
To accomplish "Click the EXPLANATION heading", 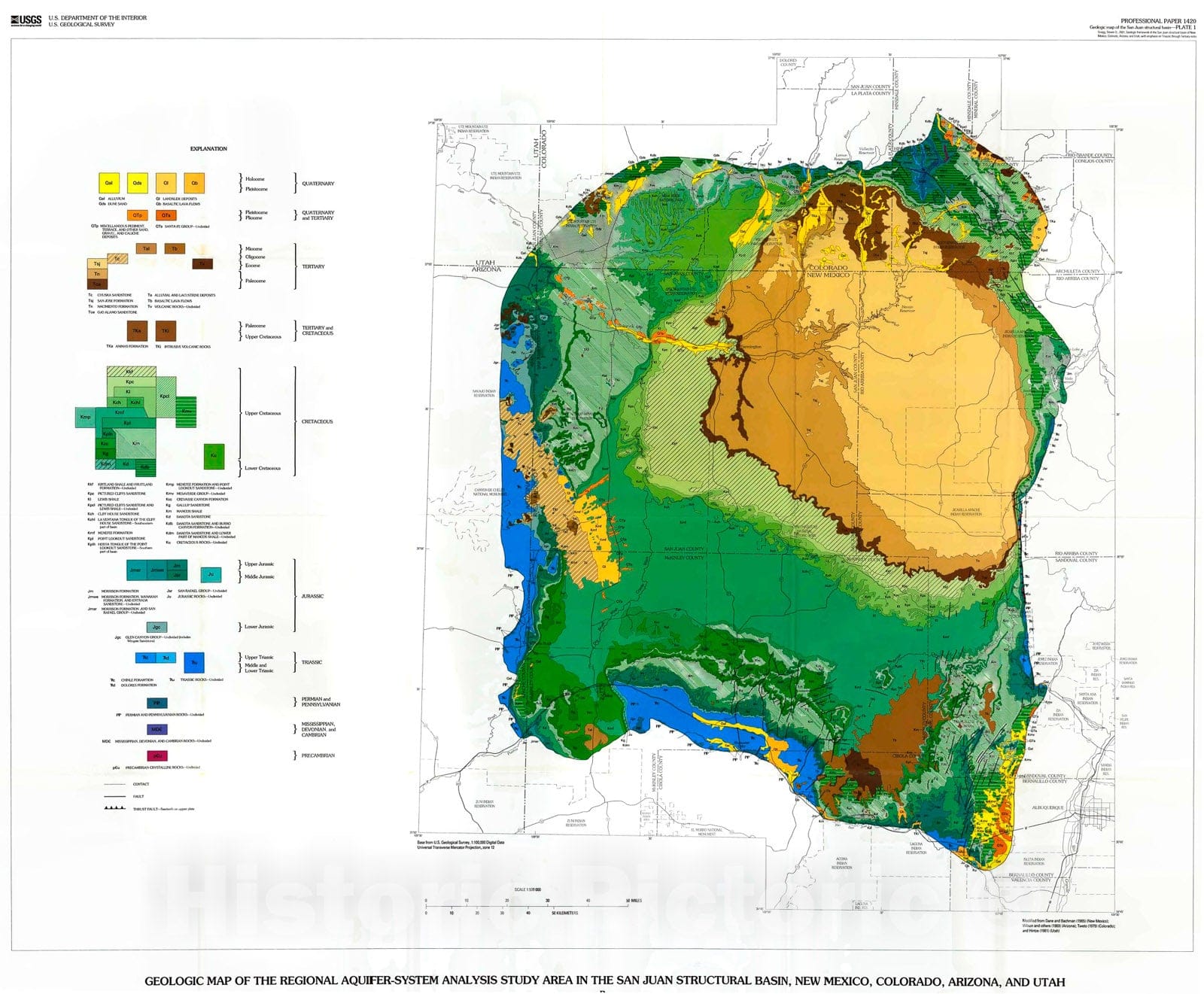I will [x=208, y=149].
